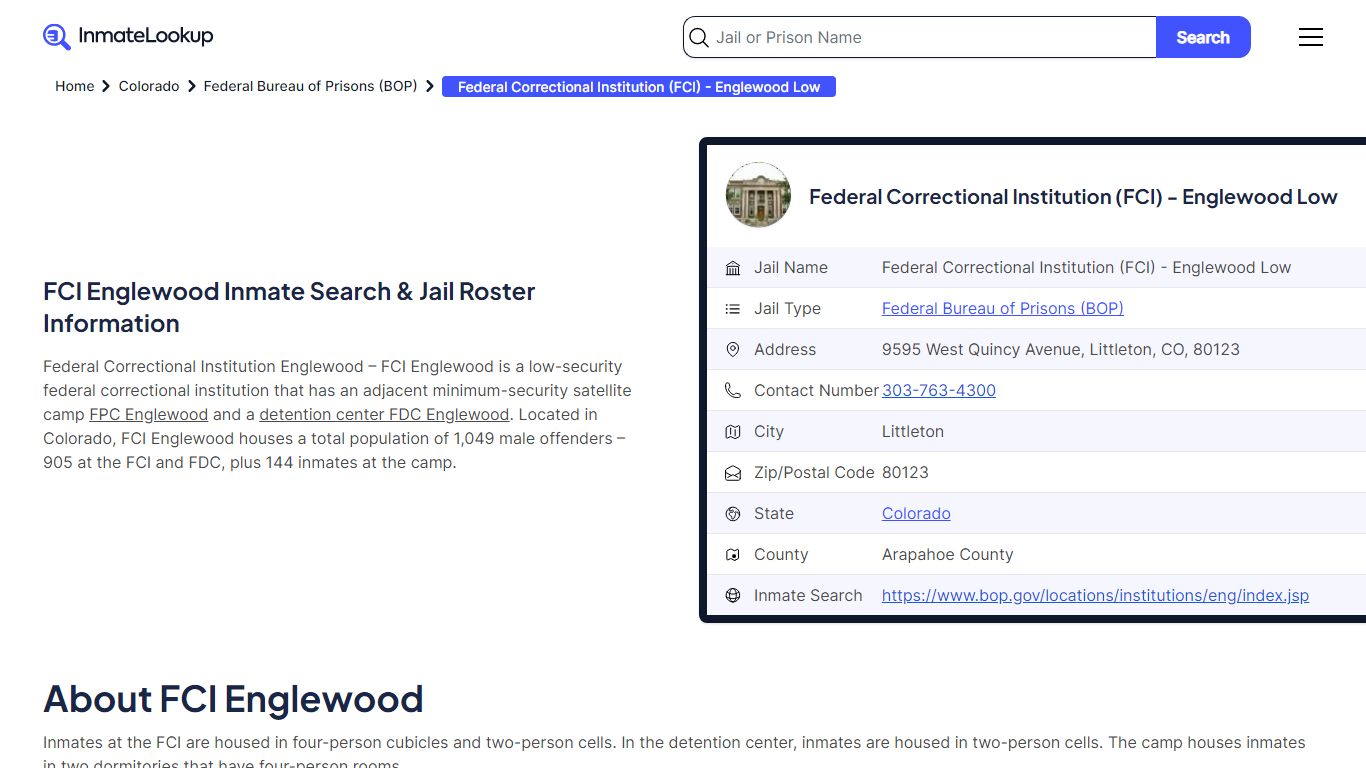Click the Contact Number phone icon
Image resolution: width=1366 pixels, height=768 pixels.
(733, 391)
